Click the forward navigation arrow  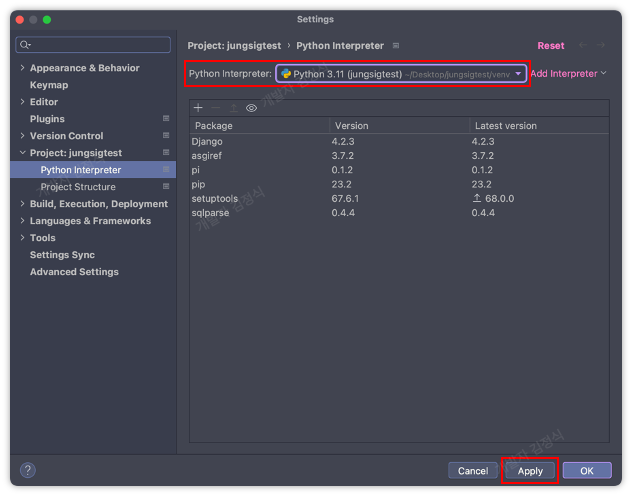coord(601,45)
